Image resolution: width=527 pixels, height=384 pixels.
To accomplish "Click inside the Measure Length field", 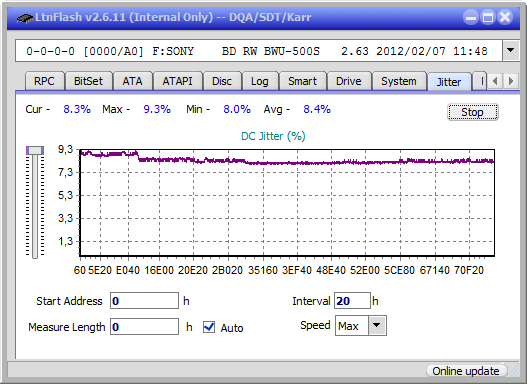I will pos(144,327).
